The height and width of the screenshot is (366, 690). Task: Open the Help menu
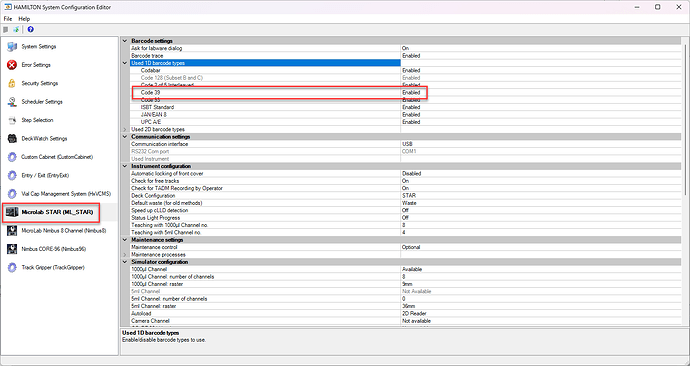coord(24,19)
